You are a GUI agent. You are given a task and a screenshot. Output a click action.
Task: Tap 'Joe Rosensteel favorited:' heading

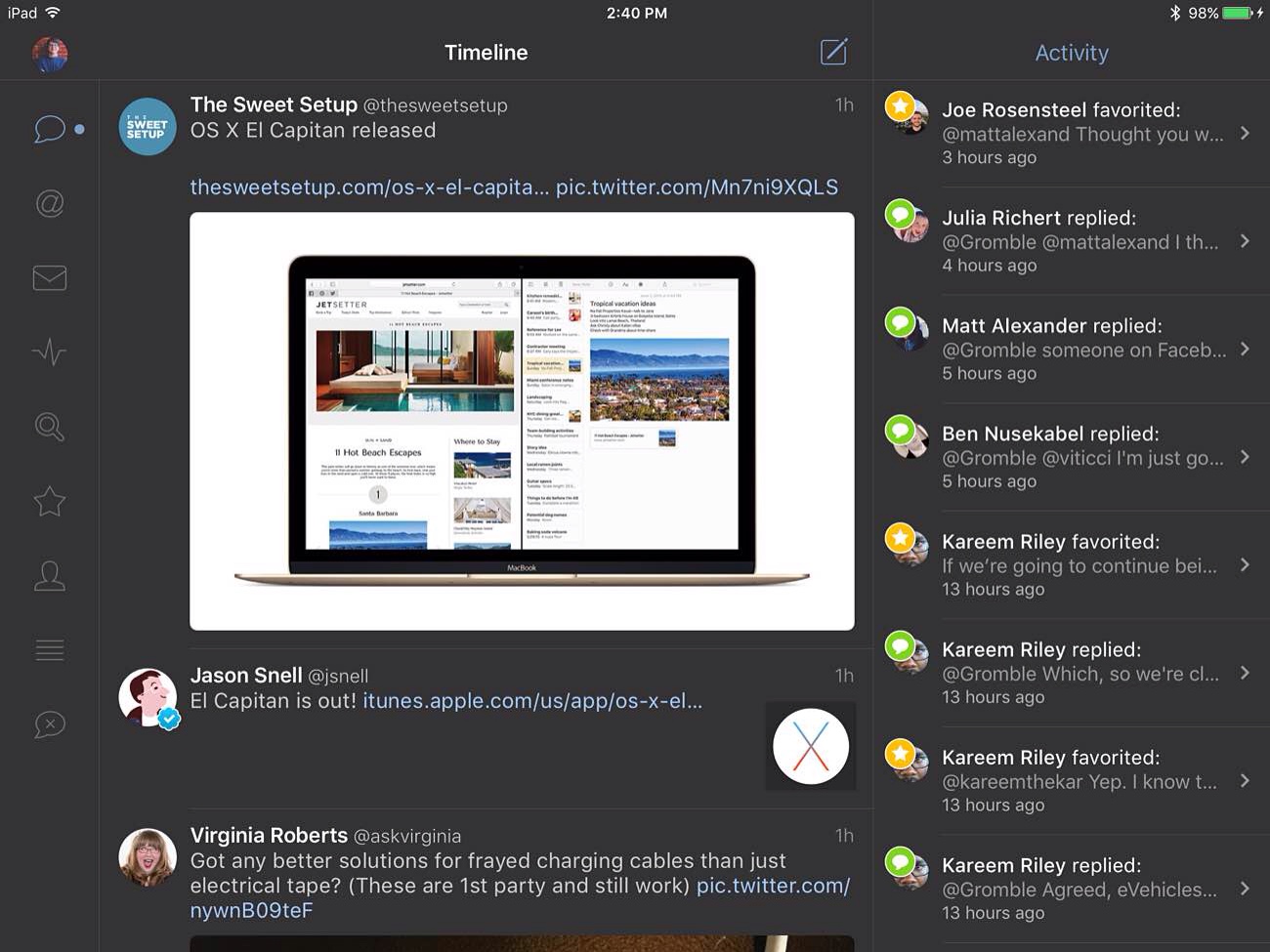[x=1061, y=110]
